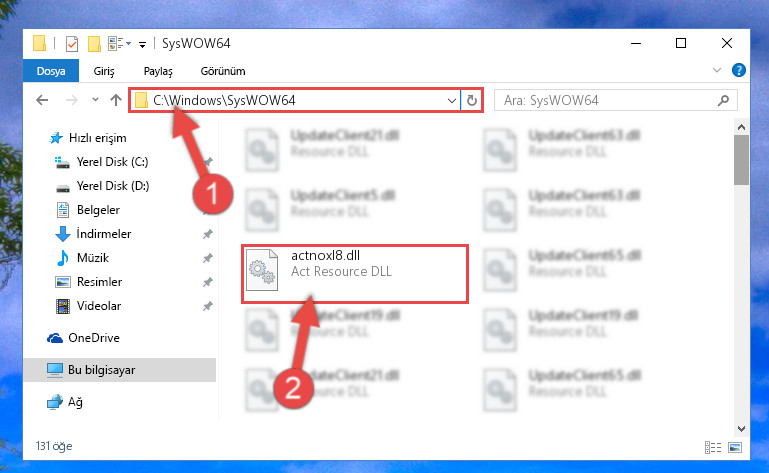769x473 pixels.
Task: Open the address bar history dropdown
Action: point(452,101)
